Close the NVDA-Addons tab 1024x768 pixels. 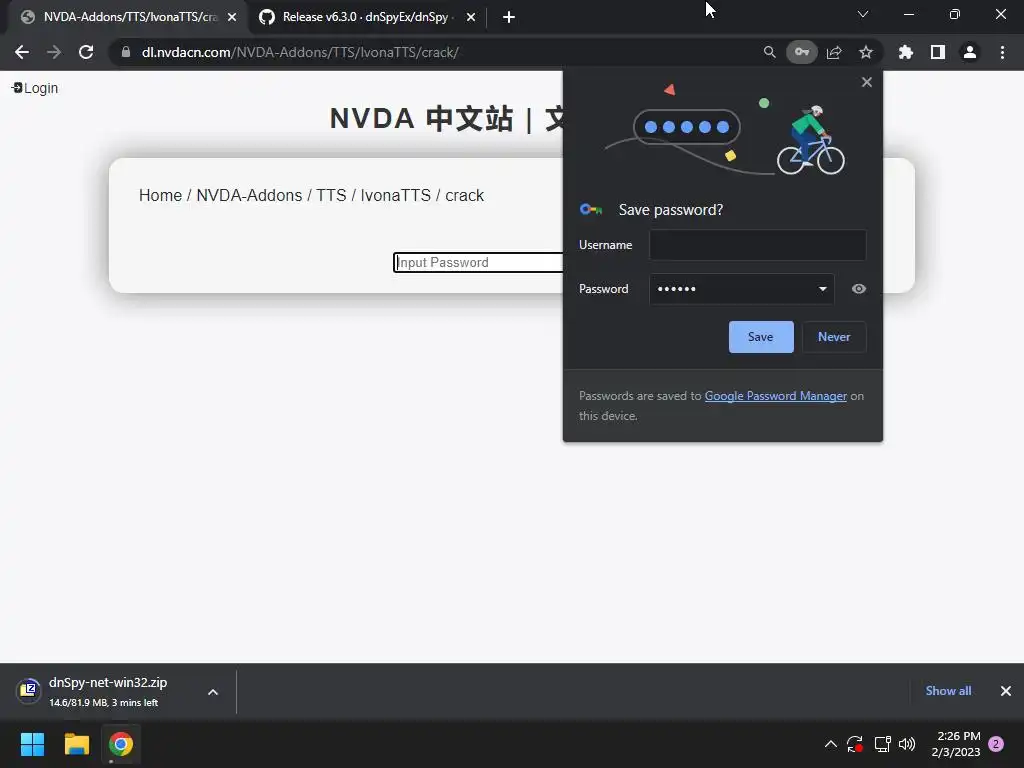point(232,17)
